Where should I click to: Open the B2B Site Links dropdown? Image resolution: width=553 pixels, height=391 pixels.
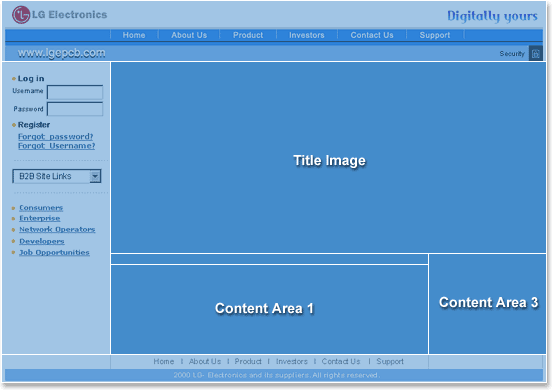(57, 176)
